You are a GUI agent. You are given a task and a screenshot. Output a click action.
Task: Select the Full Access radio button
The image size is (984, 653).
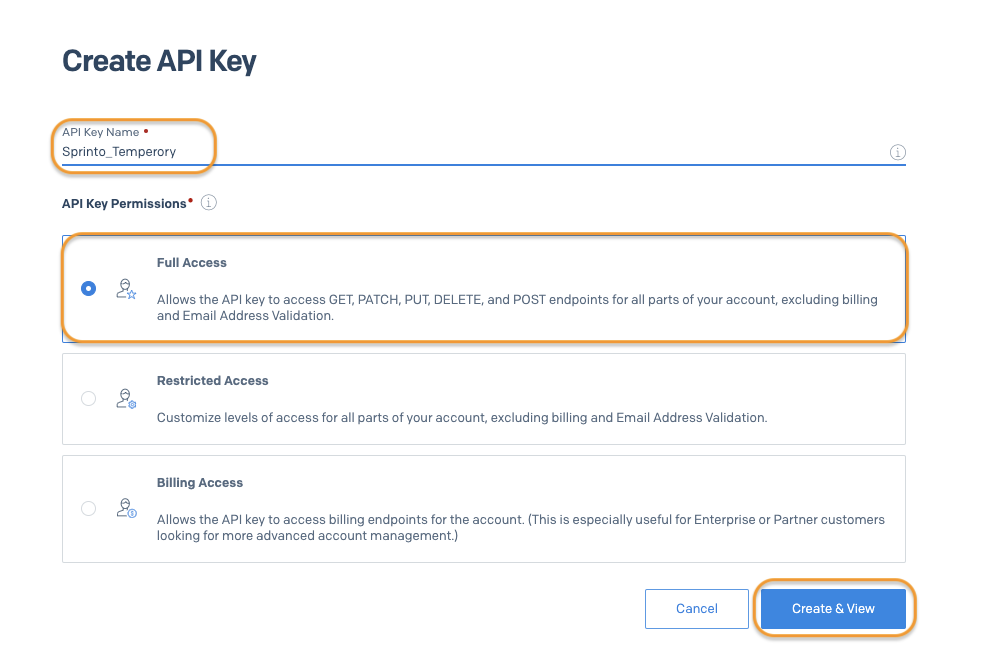pos(88,289)
